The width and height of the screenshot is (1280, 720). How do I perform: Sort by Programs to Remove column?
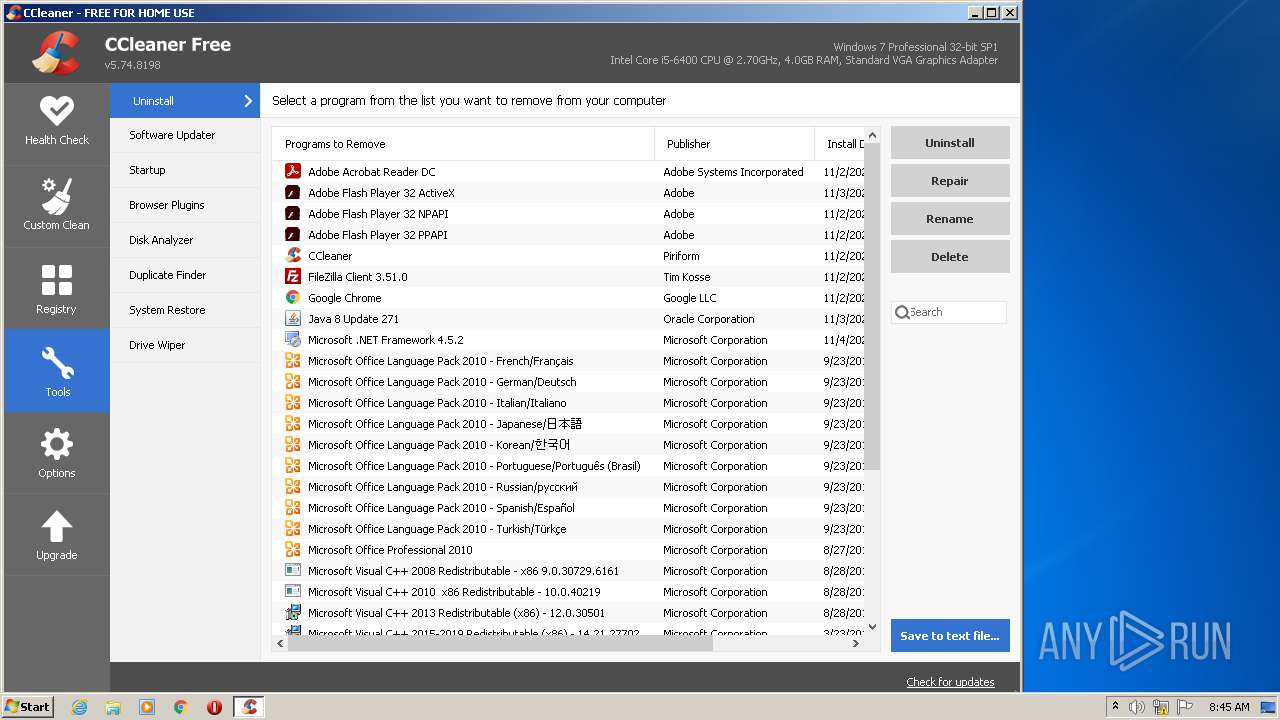[x=463, y=144]
